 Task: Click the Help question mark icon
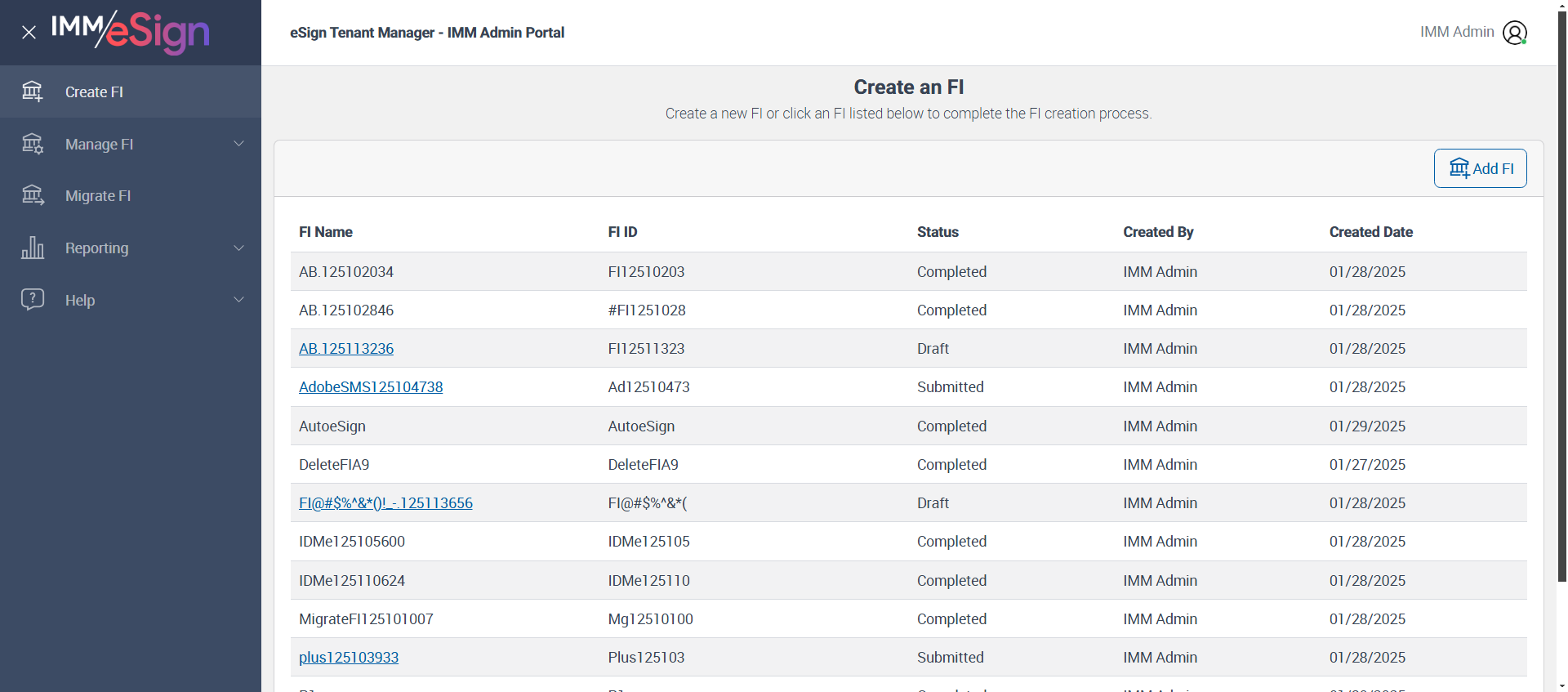pyautogui.click(x=33, y=299)
